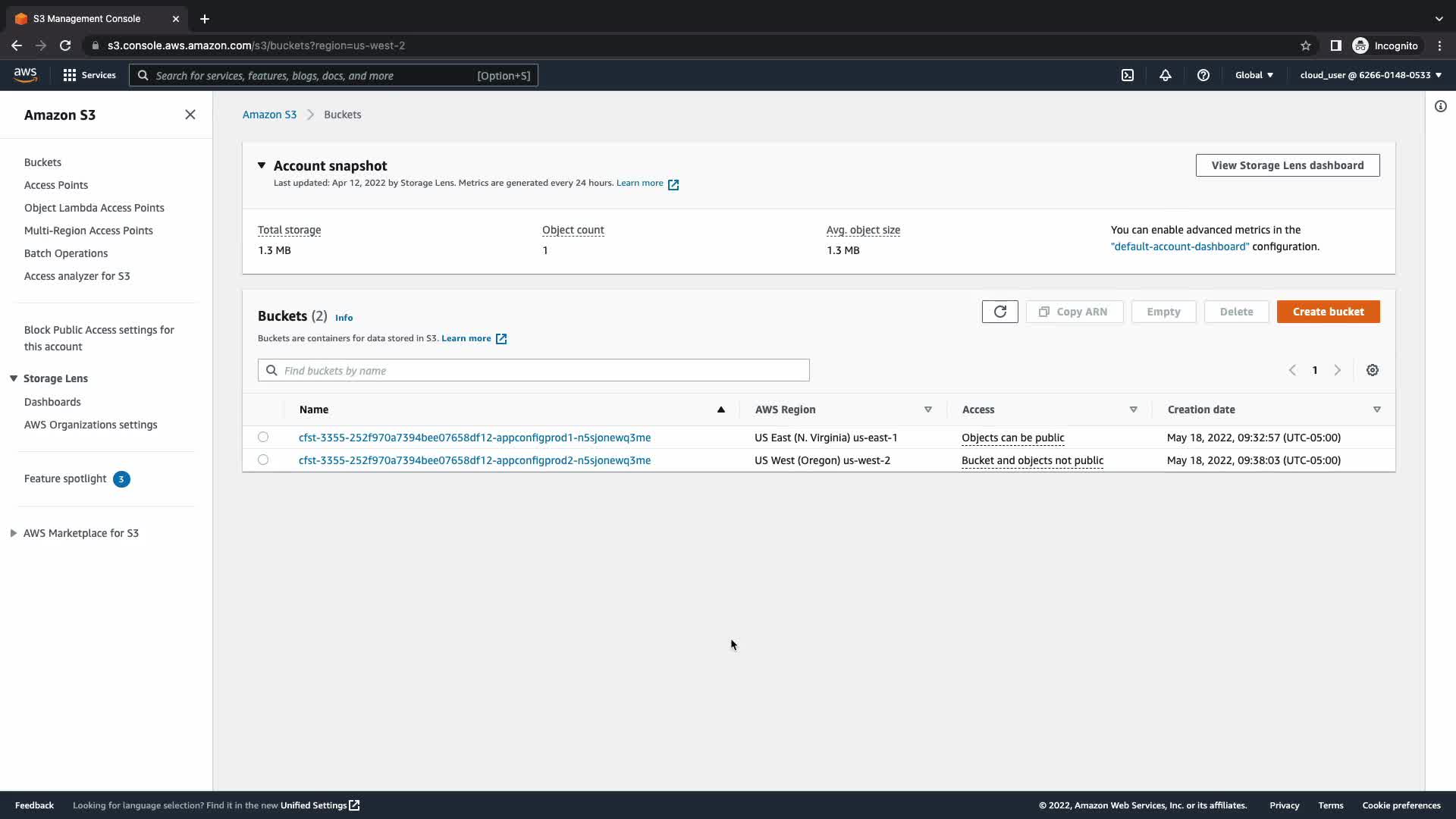
Task: Click the refresh buckets button
Action: pos(999,312)
